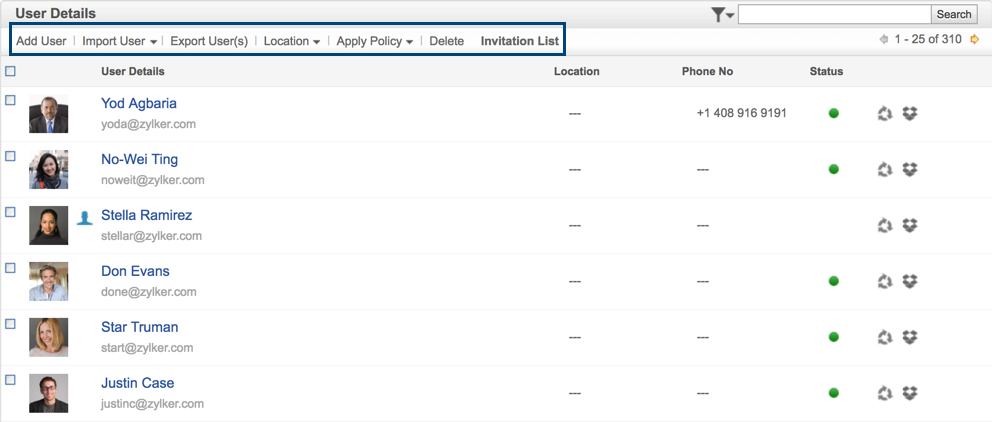This screenshot has height=422, width=992.
Task: Click Dropbox icon for Yod Agbaria
Action: click(910, 113)
